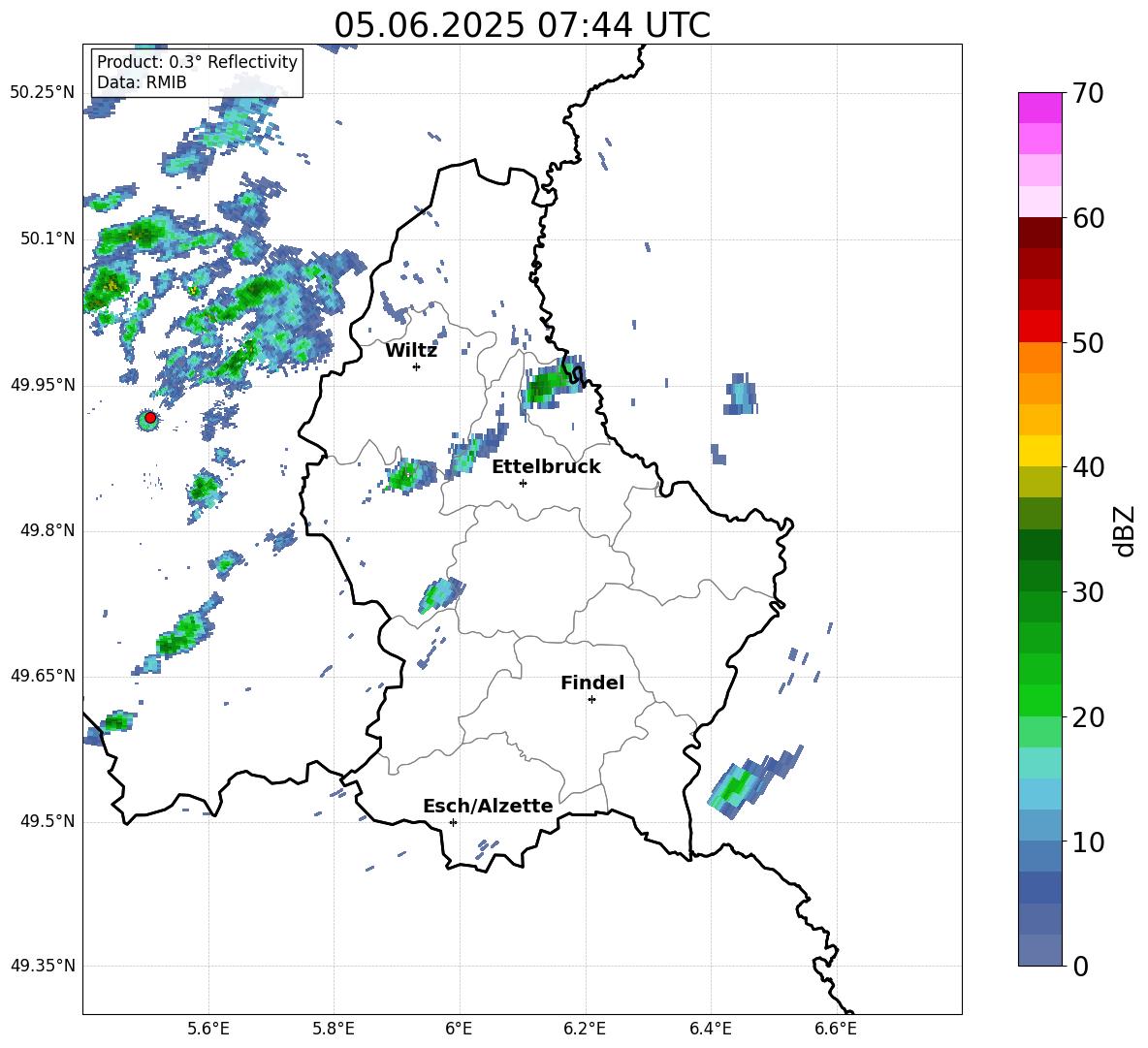The image size is (1148, 1048).
Task: Click the 6.2°E longitude label
Action: tap(585, 1029)
